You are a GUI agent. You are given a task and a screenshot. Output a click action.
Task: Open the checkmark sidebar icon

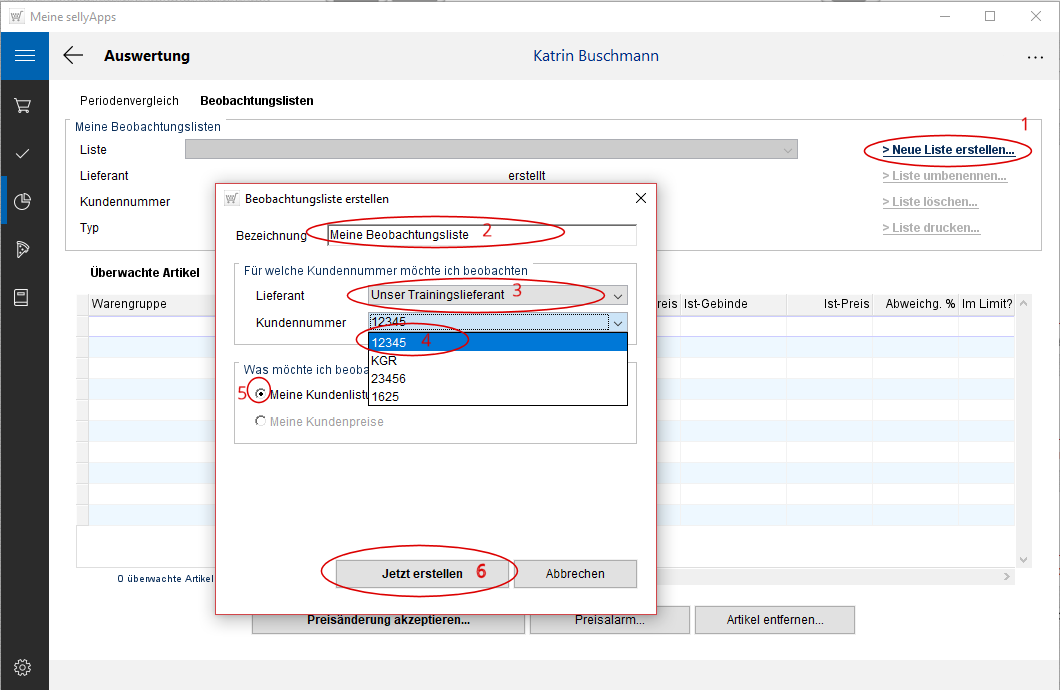[x=24, y=154]
